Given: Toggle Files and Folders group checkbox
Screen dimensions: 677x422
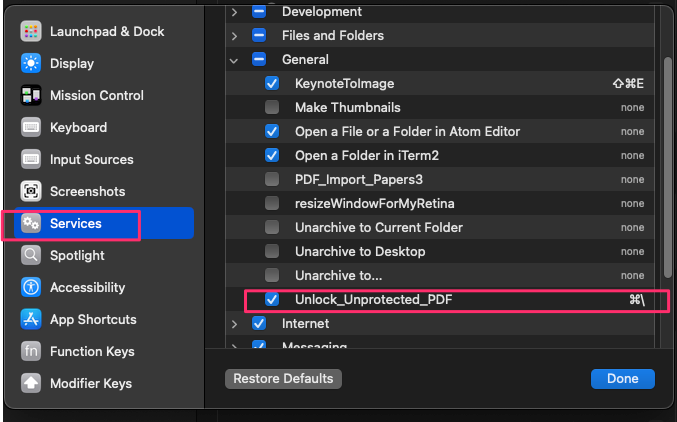Looking at the screenshot, I should click(x=259, y=35).
